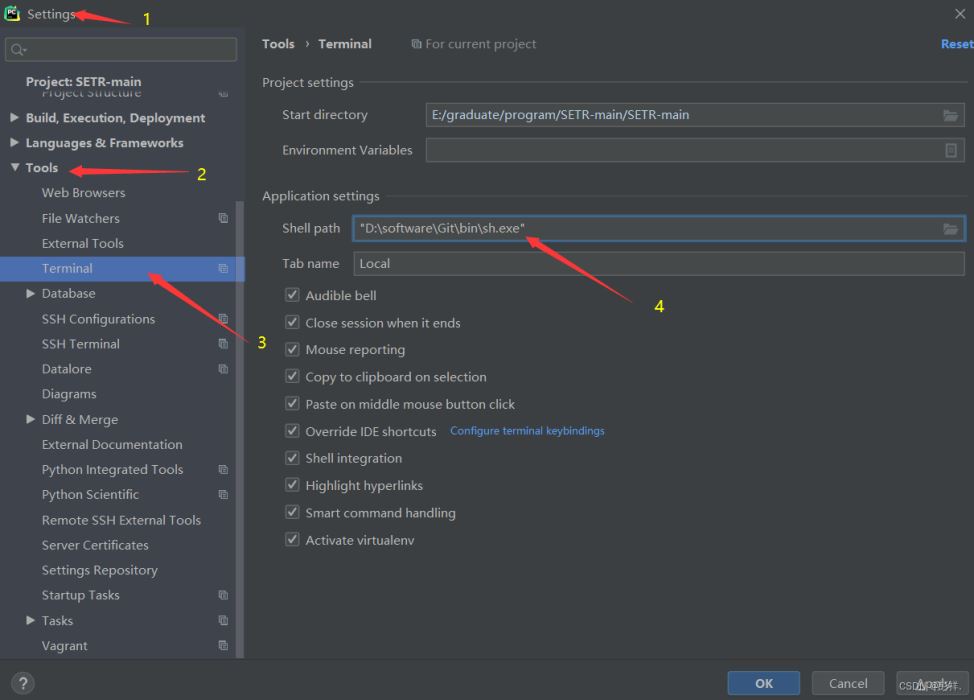Viewport: 974px width, 700px height.
Task: Click the help question mark icon
Action: [x=22, y=683]
